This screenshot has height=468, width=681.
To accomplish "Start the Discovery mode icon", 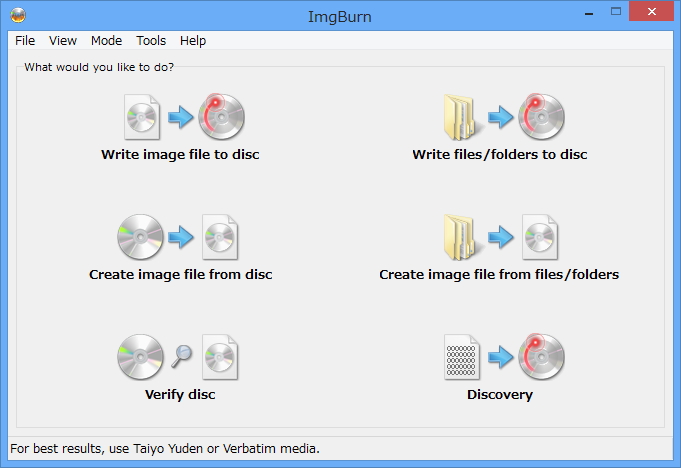I will (x=504, y=357).
